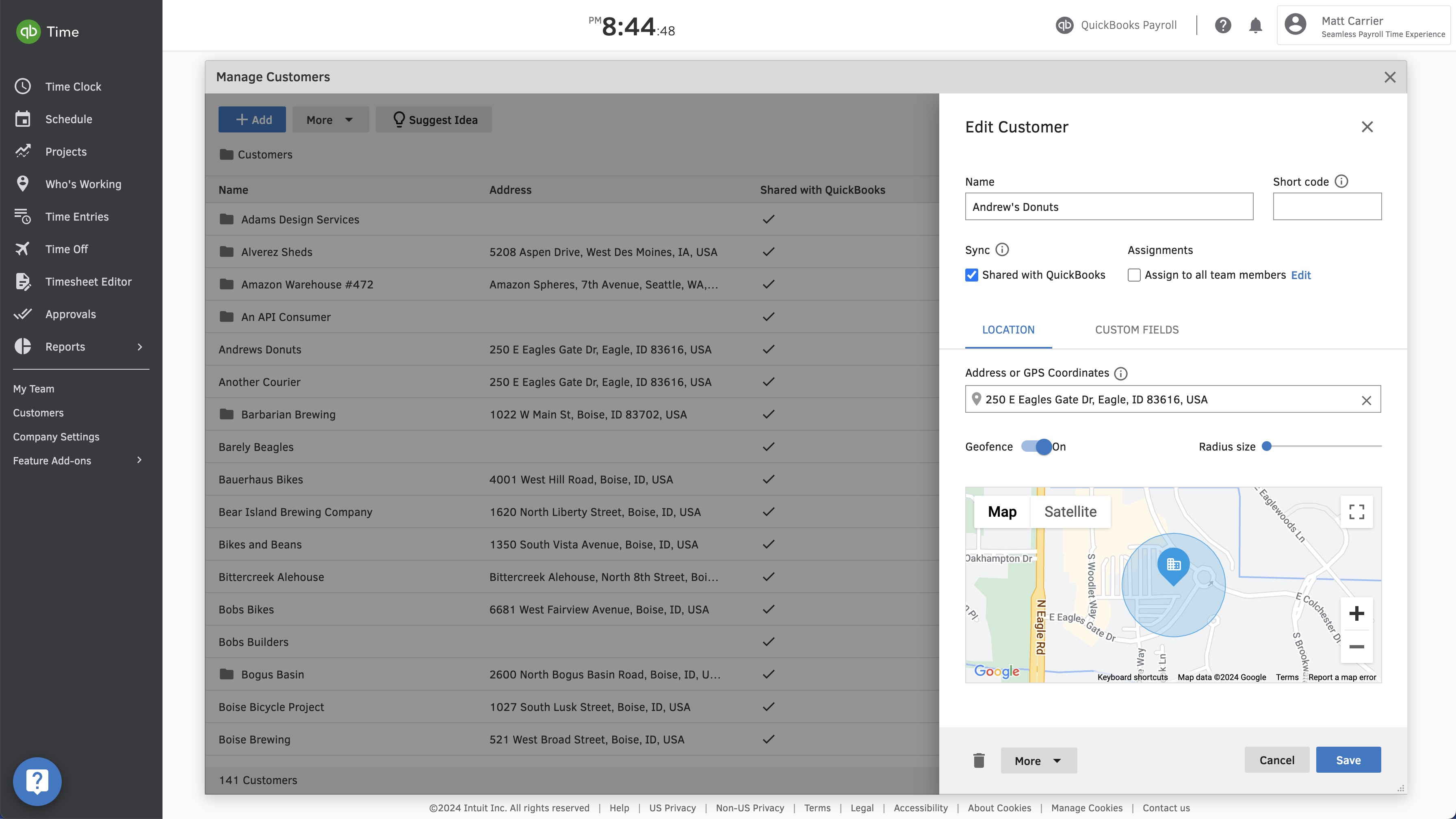Turn off the Geofence toggle

(x=1036, y=446)
